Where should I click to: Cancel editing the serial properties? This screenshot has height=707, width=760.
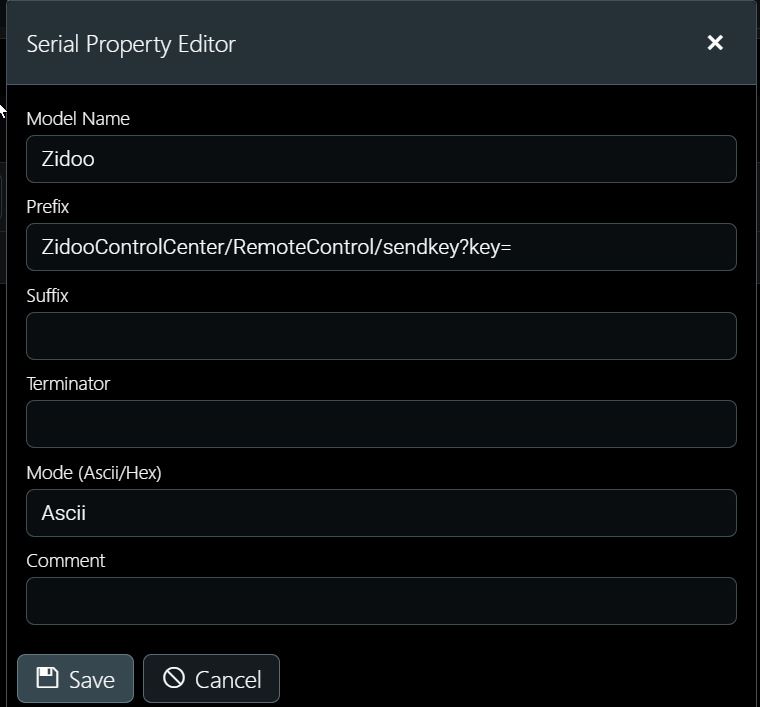click(211, 678)
